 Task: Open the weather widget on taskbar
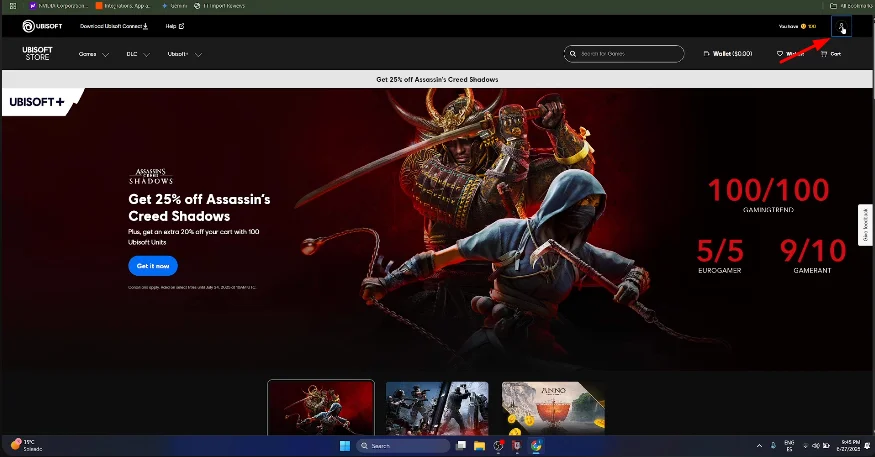click(26, 445)
